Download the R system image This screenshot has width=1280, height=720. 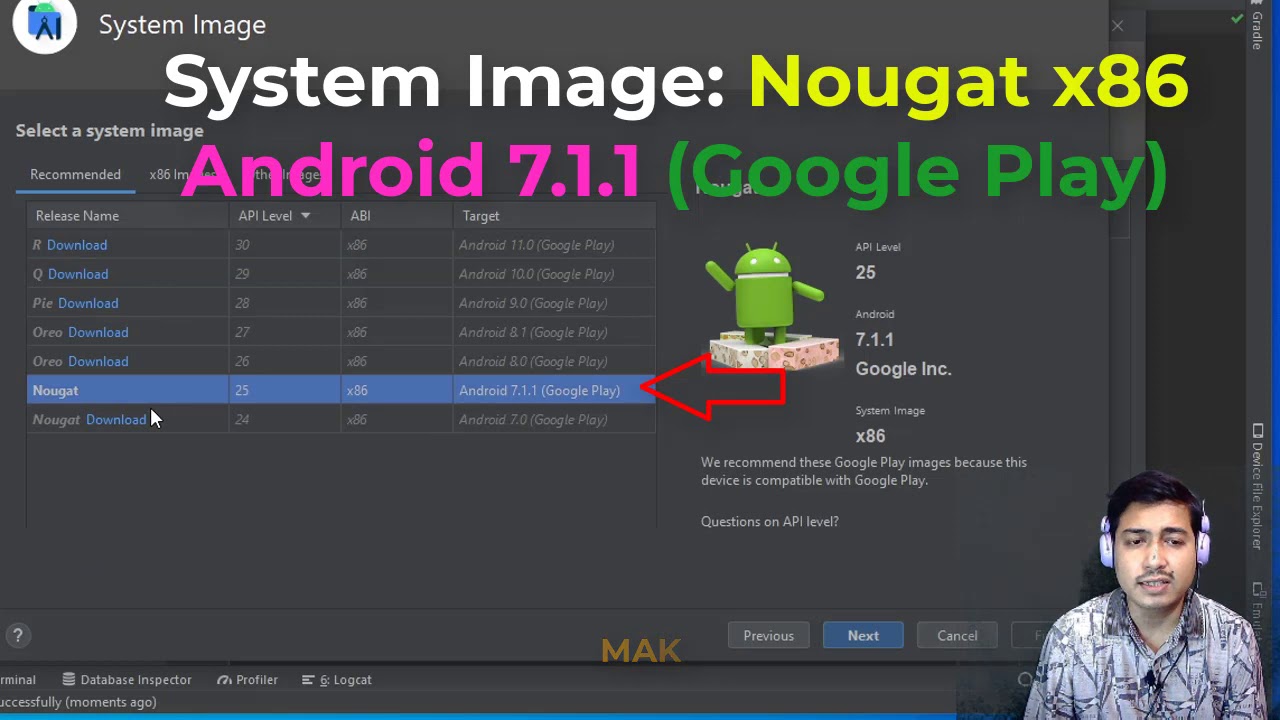click(77, 245)
